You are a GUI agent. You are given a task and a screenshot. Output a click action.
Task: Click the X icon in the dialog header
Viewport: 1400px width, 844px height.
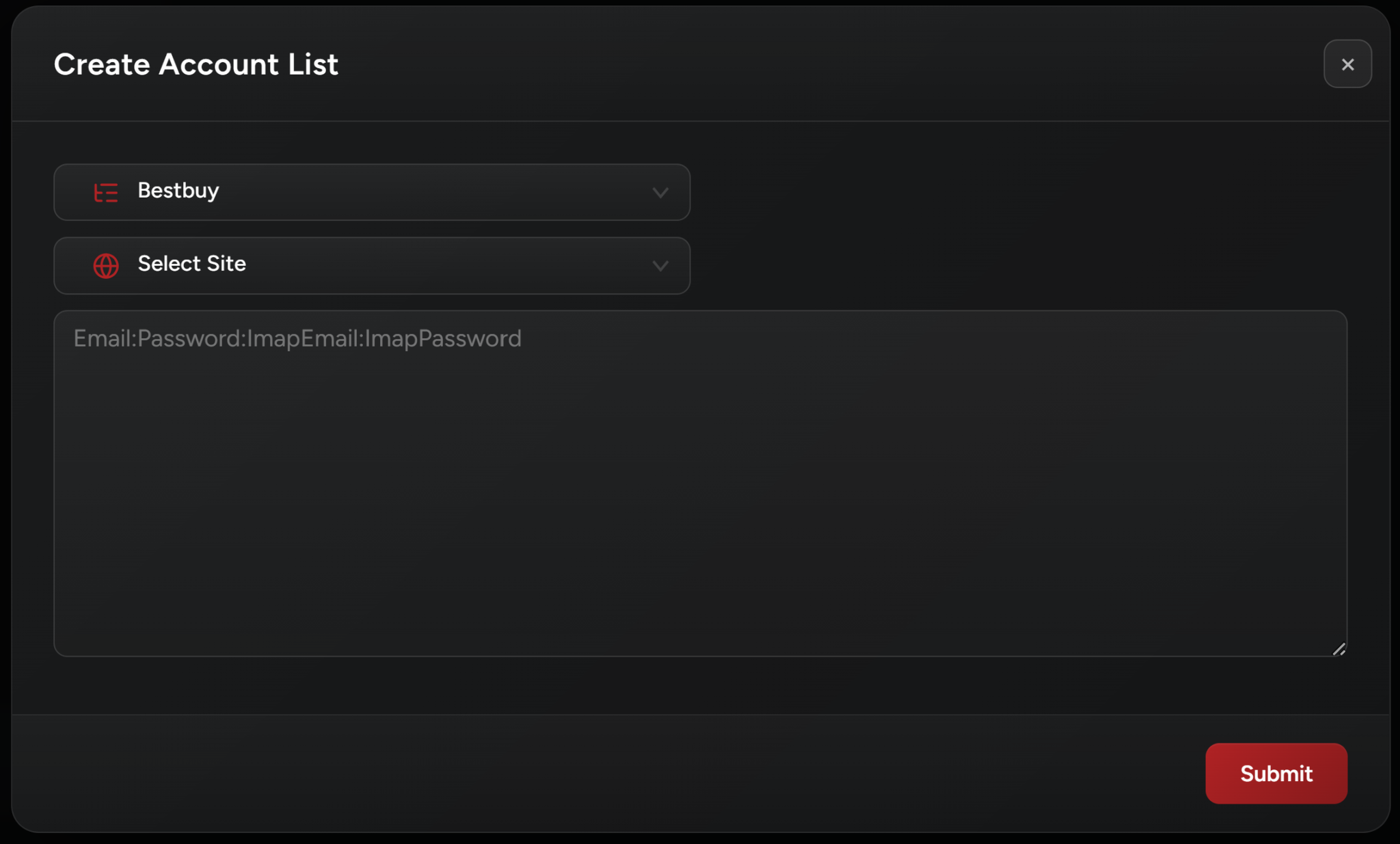1347,64
